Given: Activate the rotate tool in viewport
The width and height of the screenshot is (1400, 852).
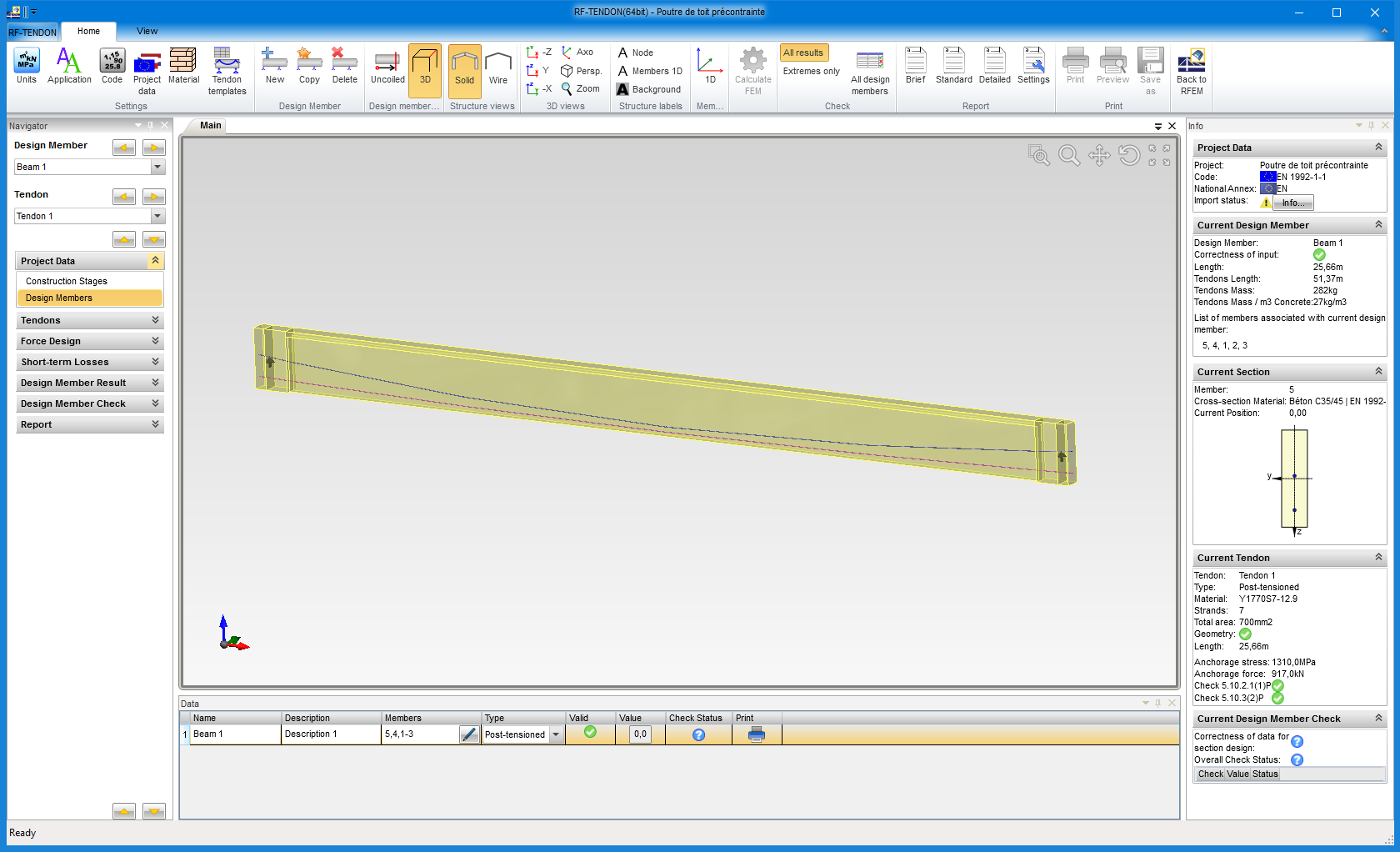Looking at the screenshot, I should (1129, 155).
